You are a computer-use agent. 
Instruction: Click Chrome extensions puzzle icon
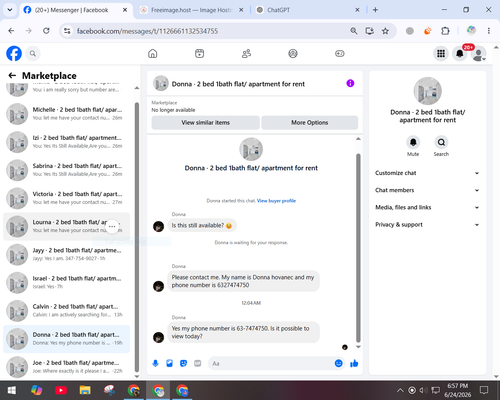(445, 31)
